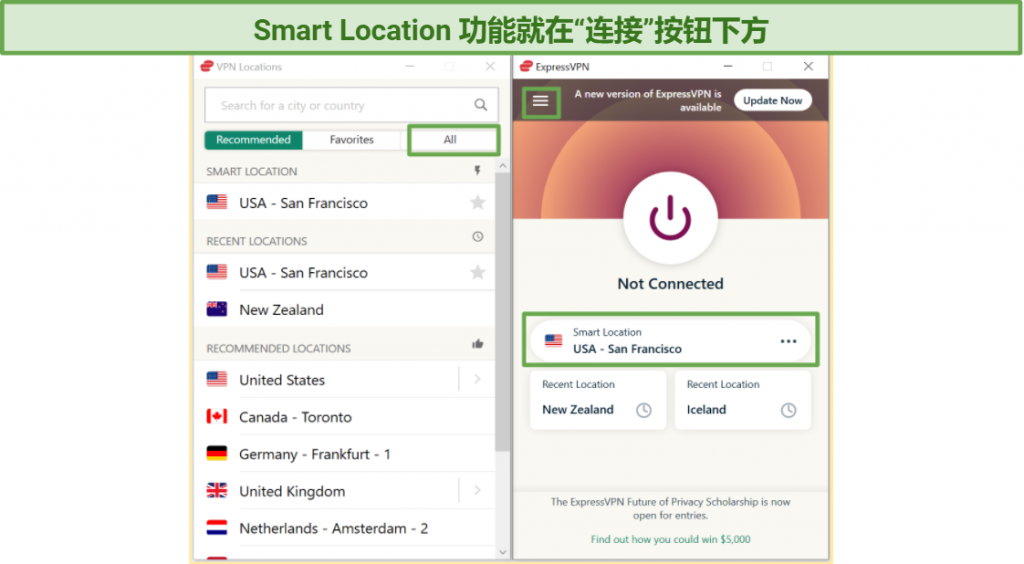Click the Canada flag icon
This screenshot has width=1024, height=564.
pyautogui.click(x=217, y=416)
